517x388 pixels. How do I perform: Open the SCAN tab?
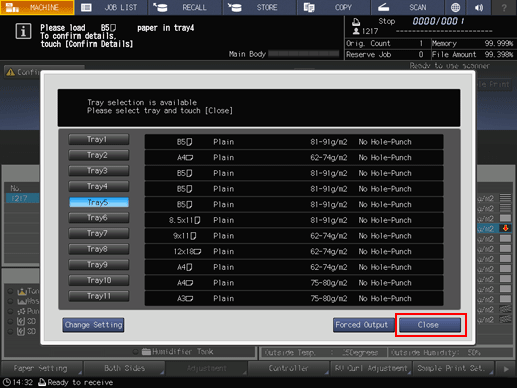tap(407, 7)
